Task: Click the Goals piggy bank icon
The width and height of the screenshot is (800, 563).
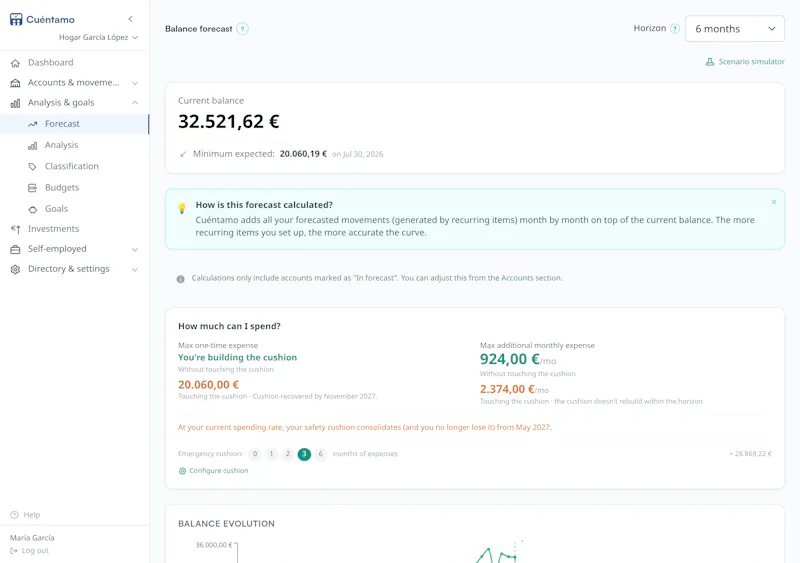Action: (33, 209)
